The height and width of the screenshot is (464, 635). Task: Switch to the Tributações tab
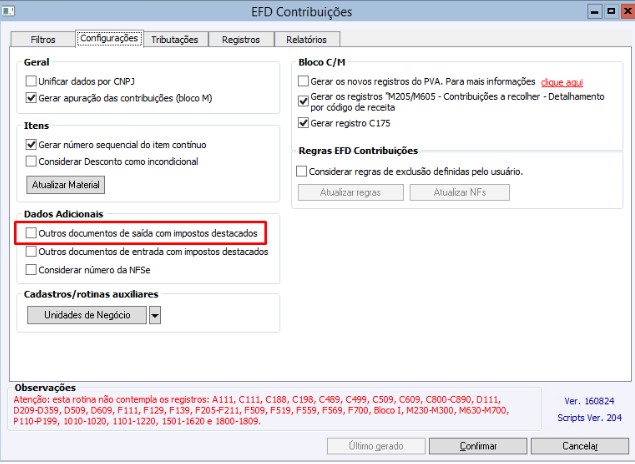(175, 39)
